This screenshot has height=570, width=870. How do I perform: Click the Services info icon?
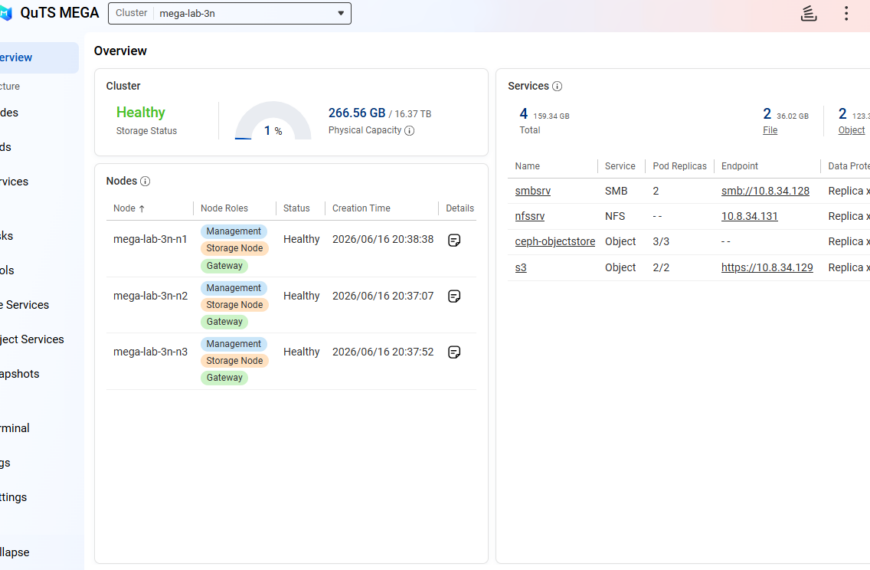coord(557,86)
